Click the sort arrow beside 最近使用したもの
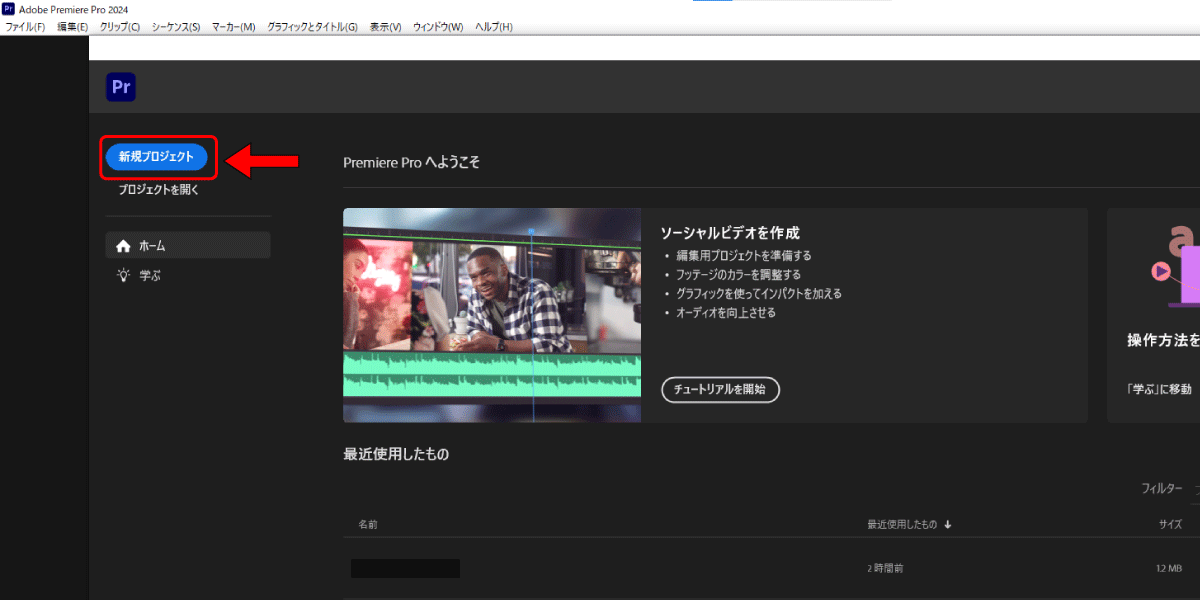This screenshot has width=1200, height=600. pyautogui.click(x=948, y=524)
